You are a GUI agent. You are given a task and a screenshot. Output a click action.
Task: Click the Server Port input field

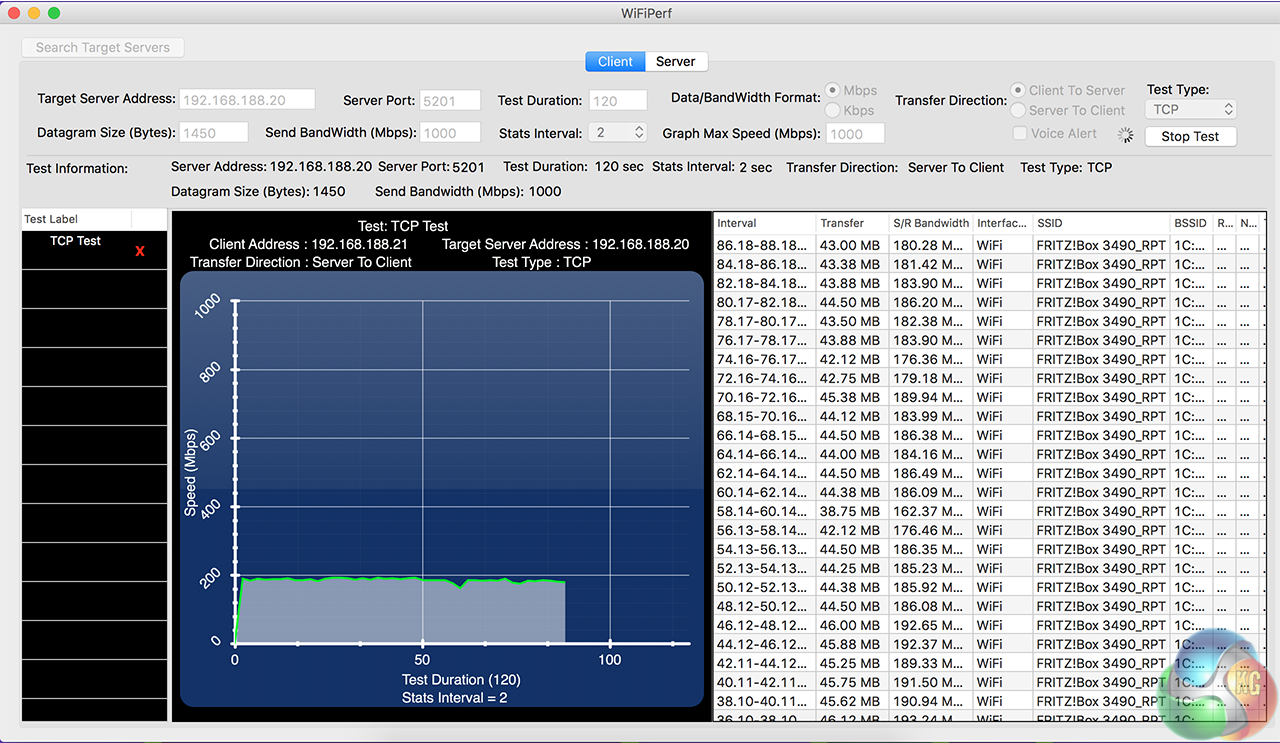click(x=450, y=101)
